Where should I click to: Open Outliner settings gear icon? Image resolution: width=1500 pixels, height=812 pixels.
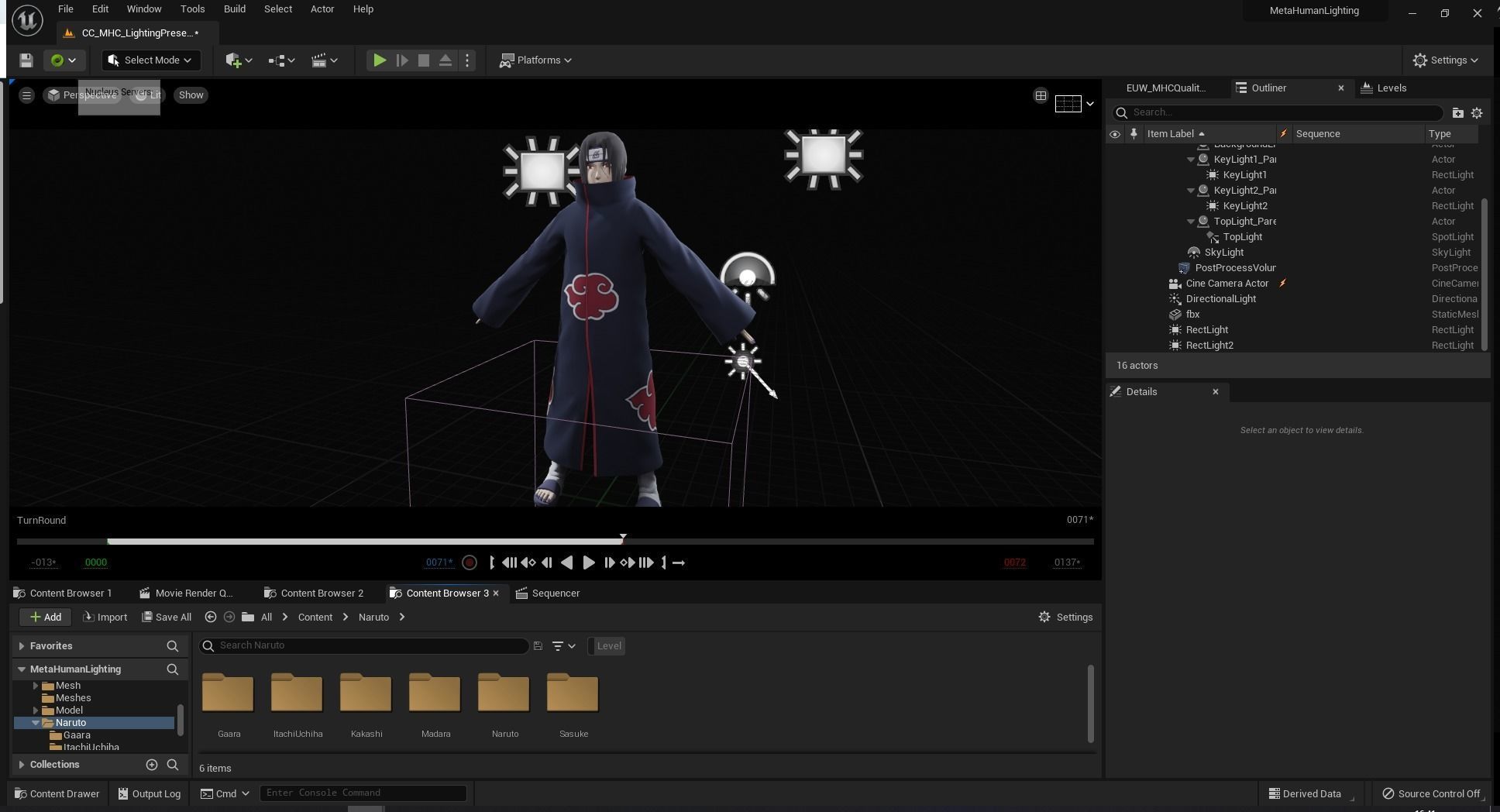(1477, 113)
